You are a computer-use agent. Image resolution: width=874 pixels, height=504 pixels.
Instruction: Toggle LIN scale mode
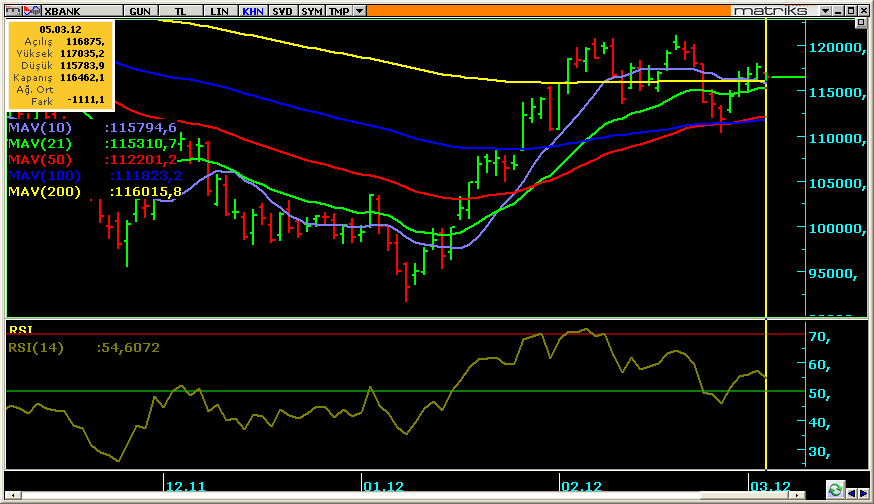tap(220, 11)
